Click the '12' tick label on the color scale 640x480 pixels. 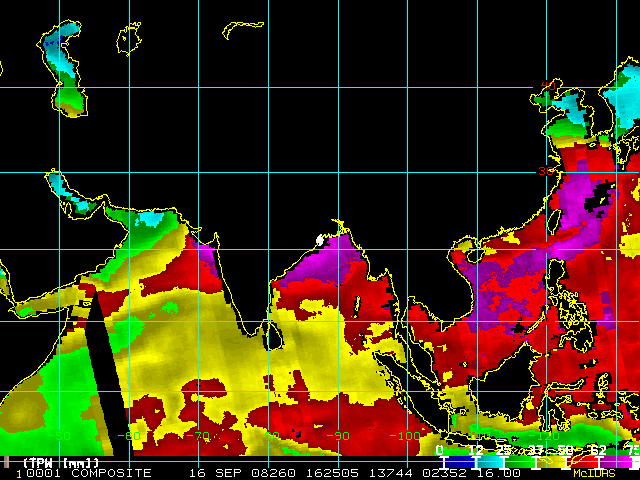coord(476,451)
